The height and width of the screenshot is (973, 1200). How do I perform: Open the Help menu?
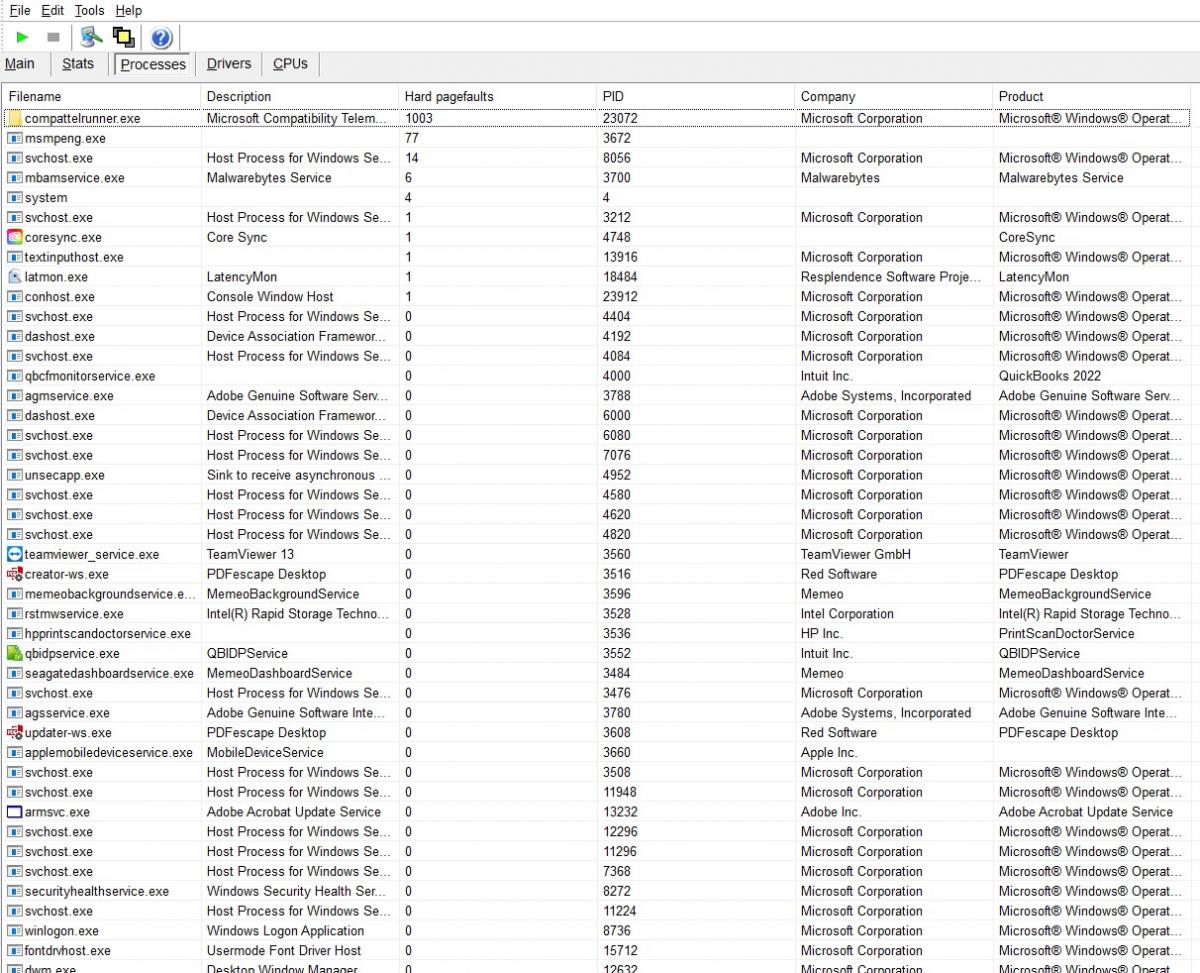coord(128,10)
